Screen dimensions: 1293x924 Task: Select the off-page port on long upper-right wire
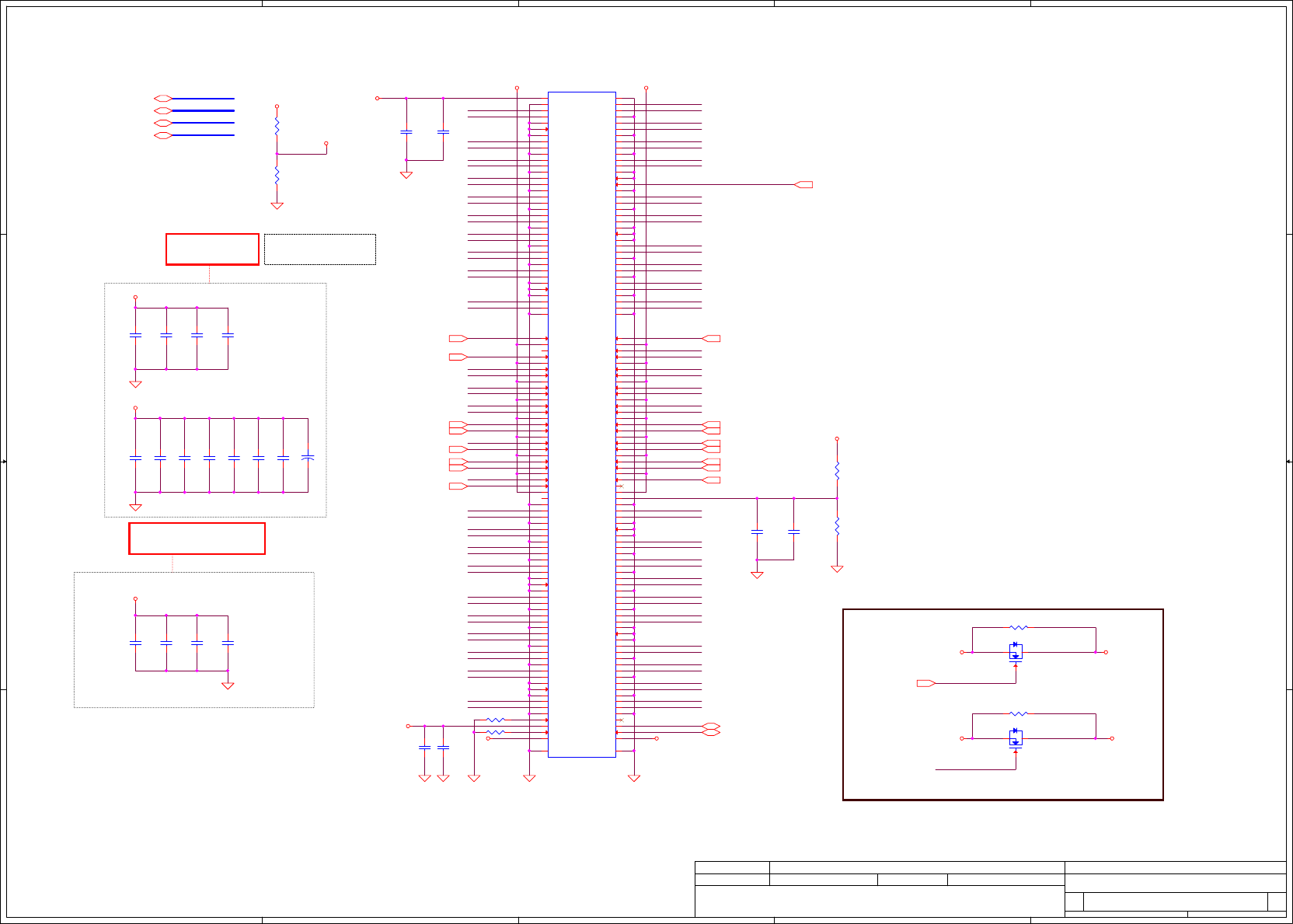[x=803, y=184]
